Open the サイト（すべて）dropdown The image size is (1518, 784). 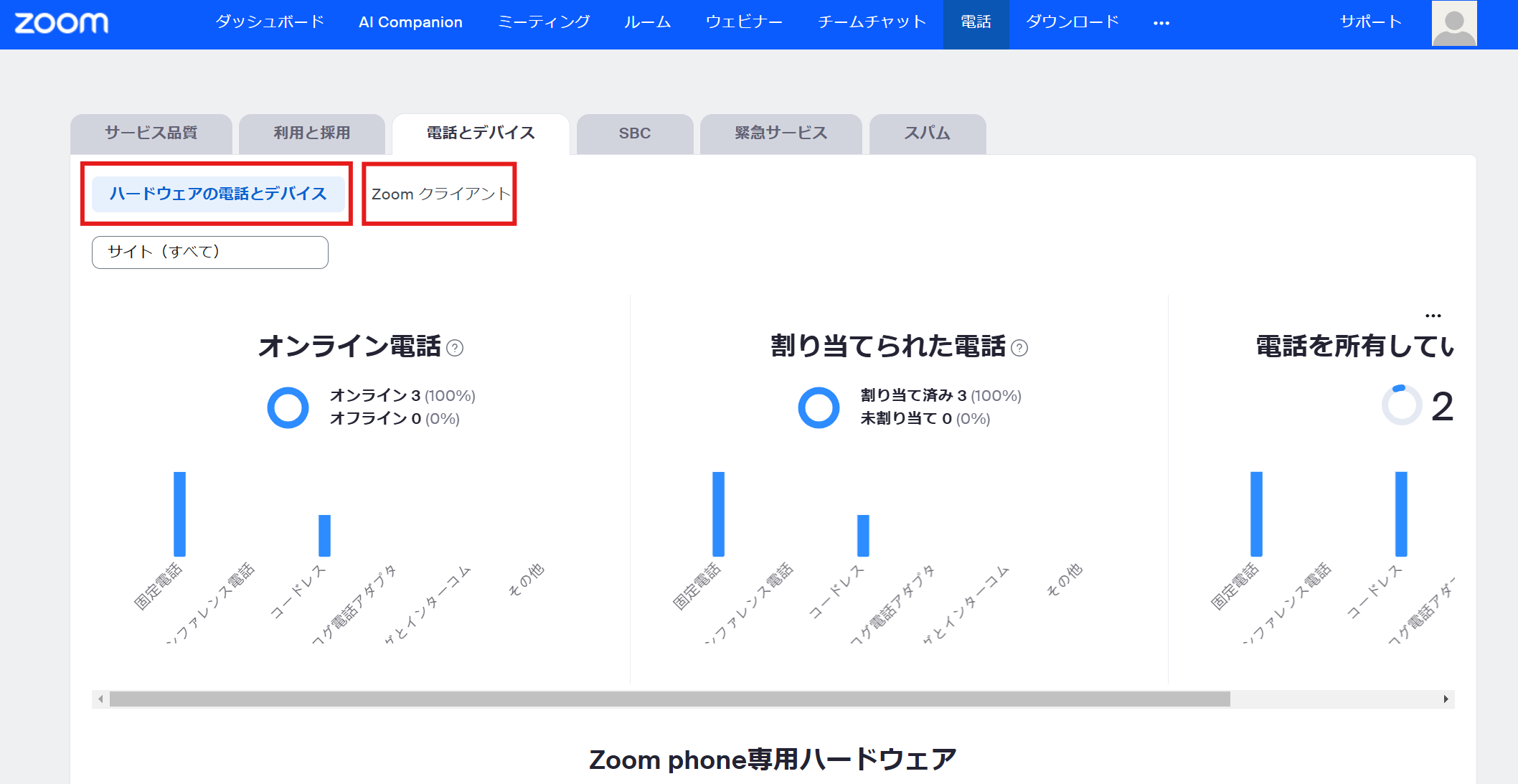click(x=210, y=252)
